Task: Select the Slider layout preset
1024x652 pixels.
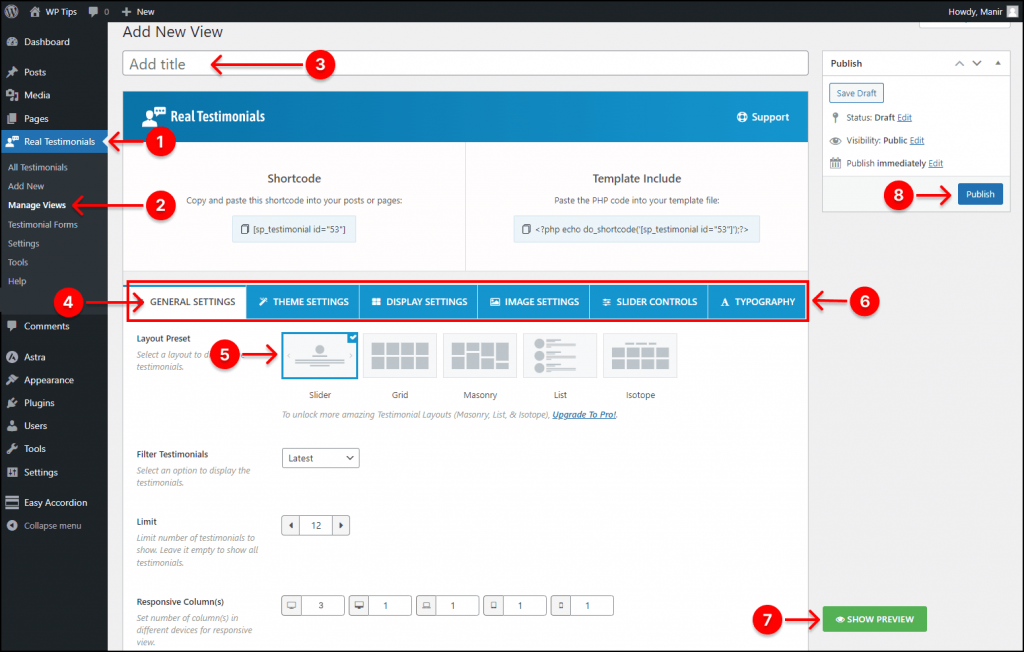Action: click(x=319, y=355)
